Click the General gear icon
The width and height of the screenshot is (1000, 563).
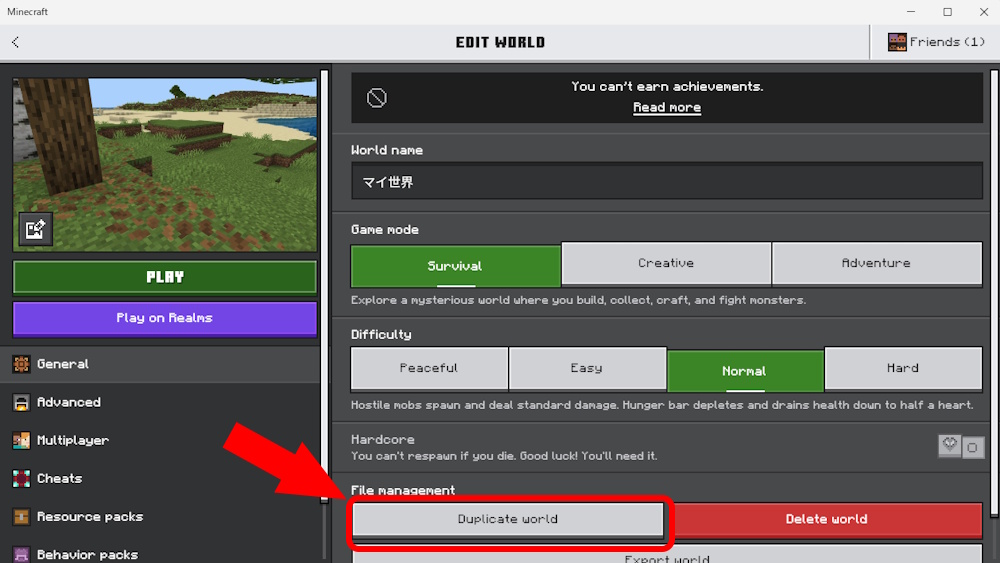pos(21,364)
